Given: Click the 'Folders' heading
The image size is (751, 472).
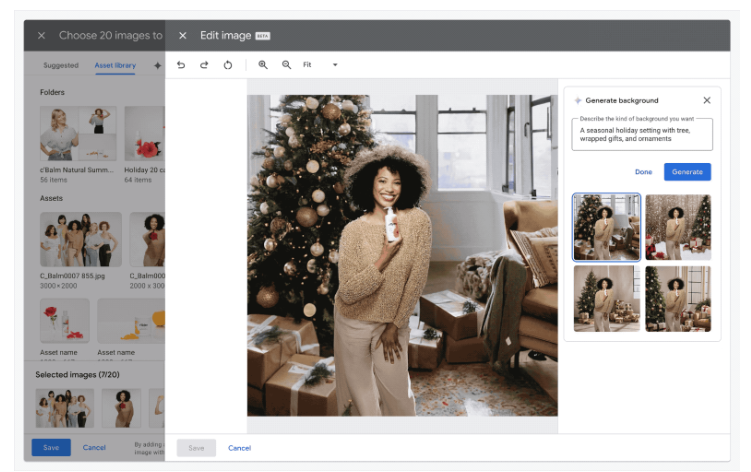Looking at the screenshot, I should pos(52,92).
